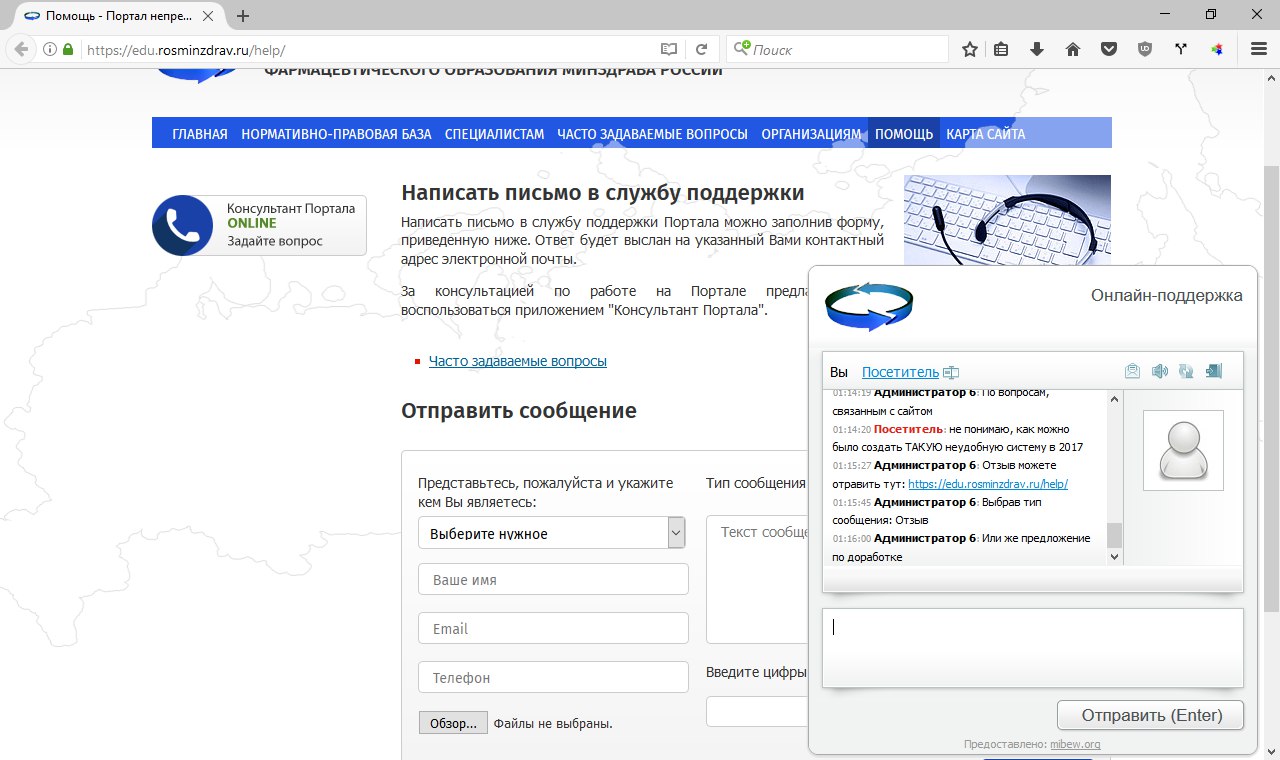1280x760 pixels.
Task: Click the 'Обзор...' file browse button
Action: point(454,723)
